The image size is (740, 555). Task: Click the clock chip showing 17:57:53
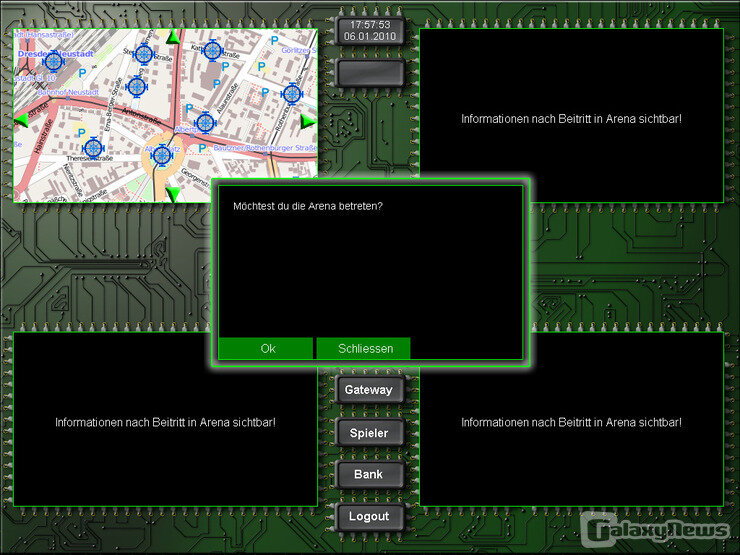pyautogui.click(x=370, y=31)
